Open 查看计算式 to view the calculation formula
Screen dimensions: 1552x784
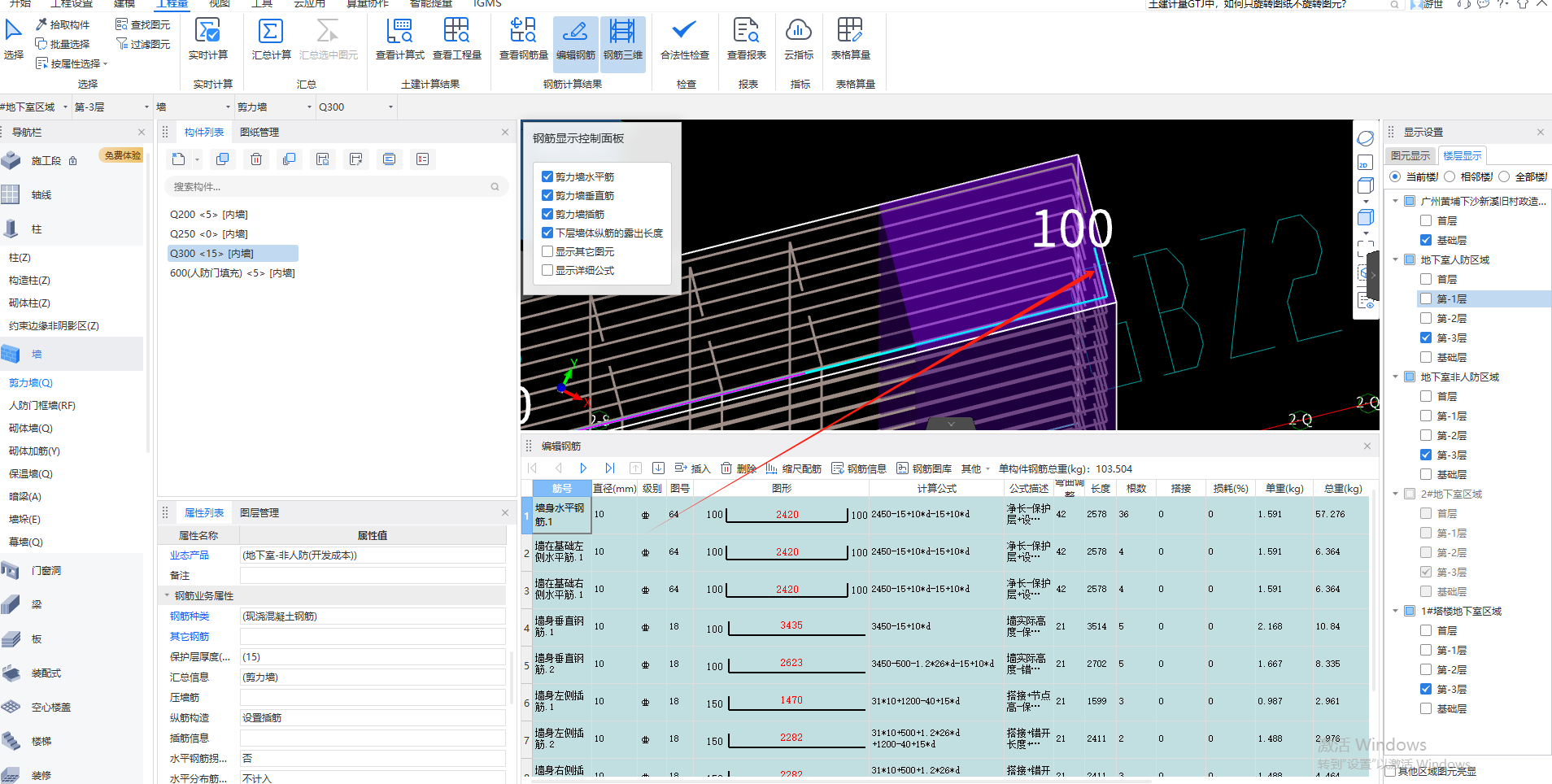pyautogui.click(x=399, y=39)
